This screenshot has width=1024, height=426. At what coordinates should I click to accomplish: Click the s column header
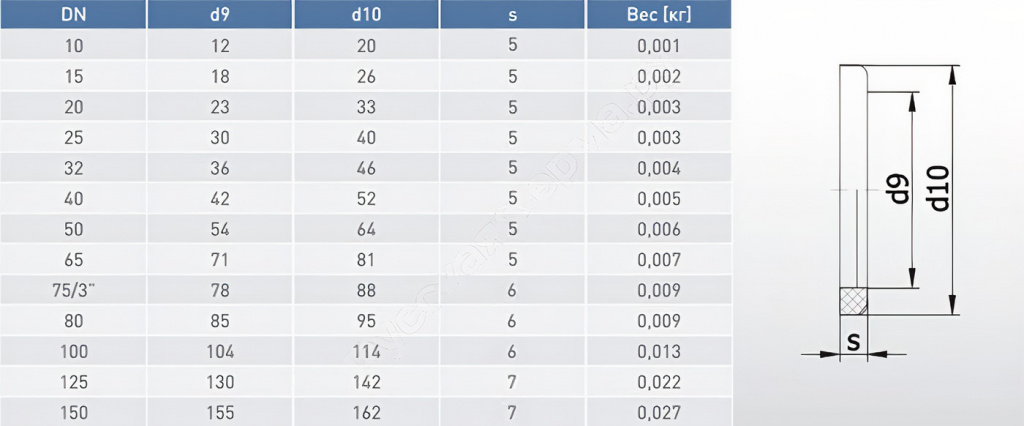click(513, 15)
